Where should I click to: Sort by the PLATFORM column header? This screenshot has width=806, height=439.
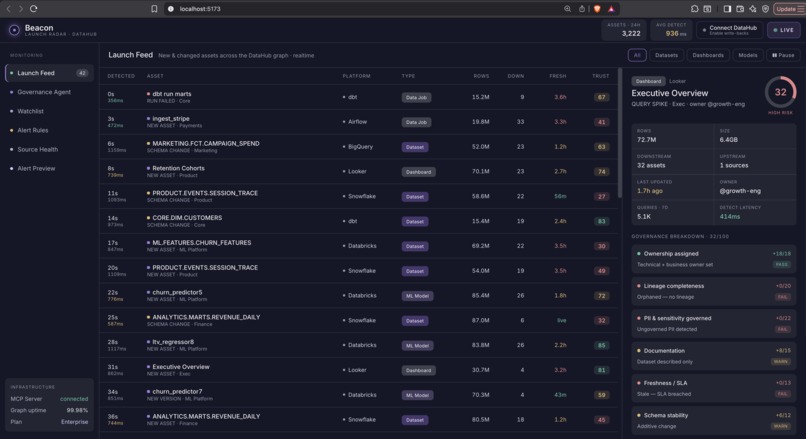click(x=356, y=76)
